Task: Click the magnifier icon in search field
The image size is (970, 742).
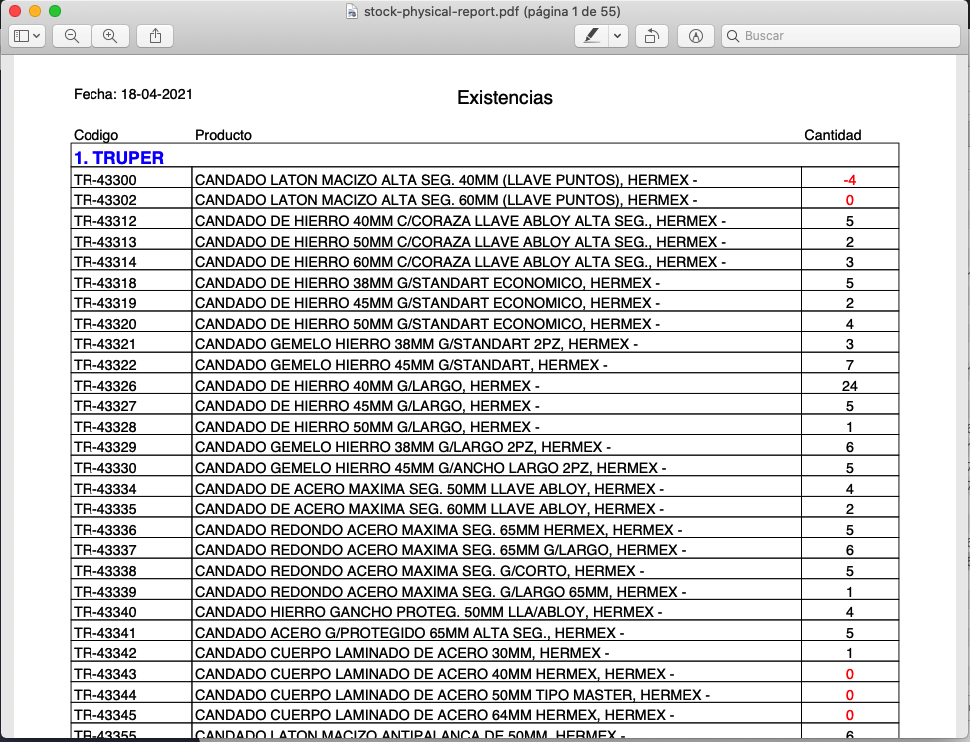Action: click(x=733, y=36)
